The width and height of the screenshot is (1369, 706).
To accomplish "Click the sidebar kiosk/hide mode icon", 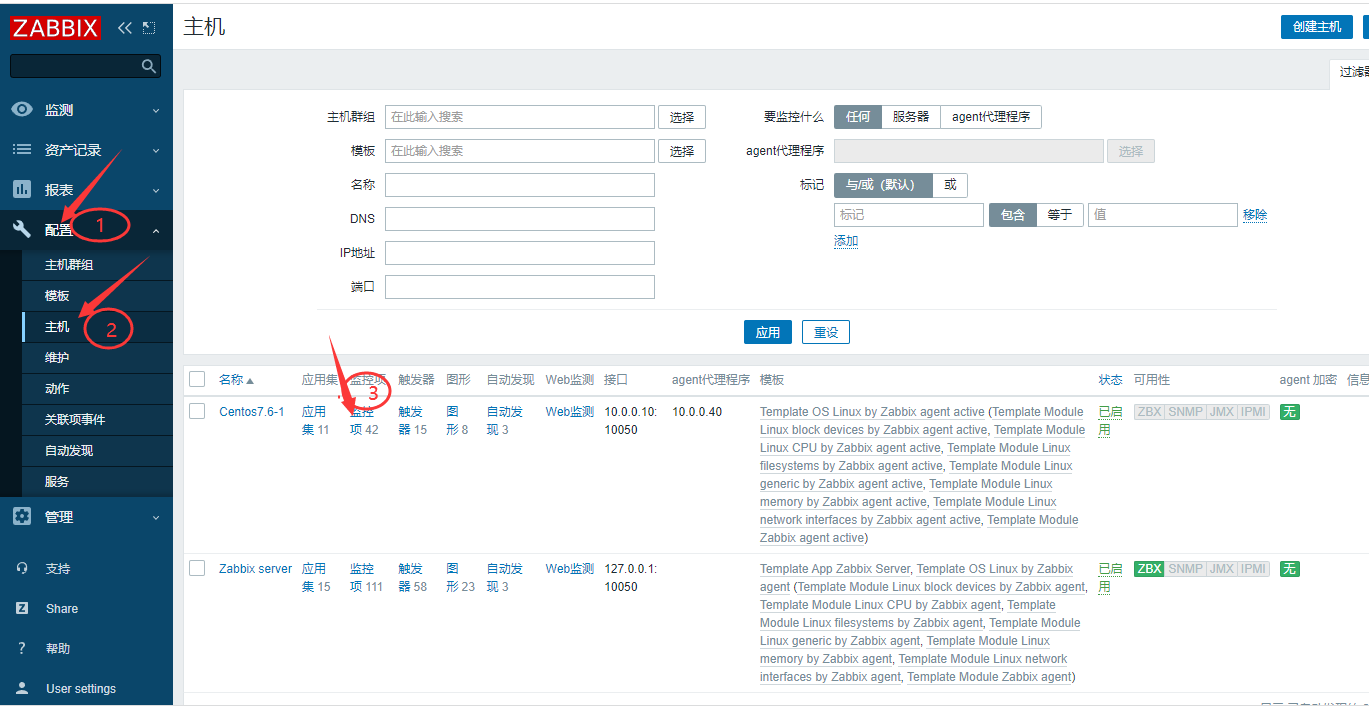I will tap(149, 27).
